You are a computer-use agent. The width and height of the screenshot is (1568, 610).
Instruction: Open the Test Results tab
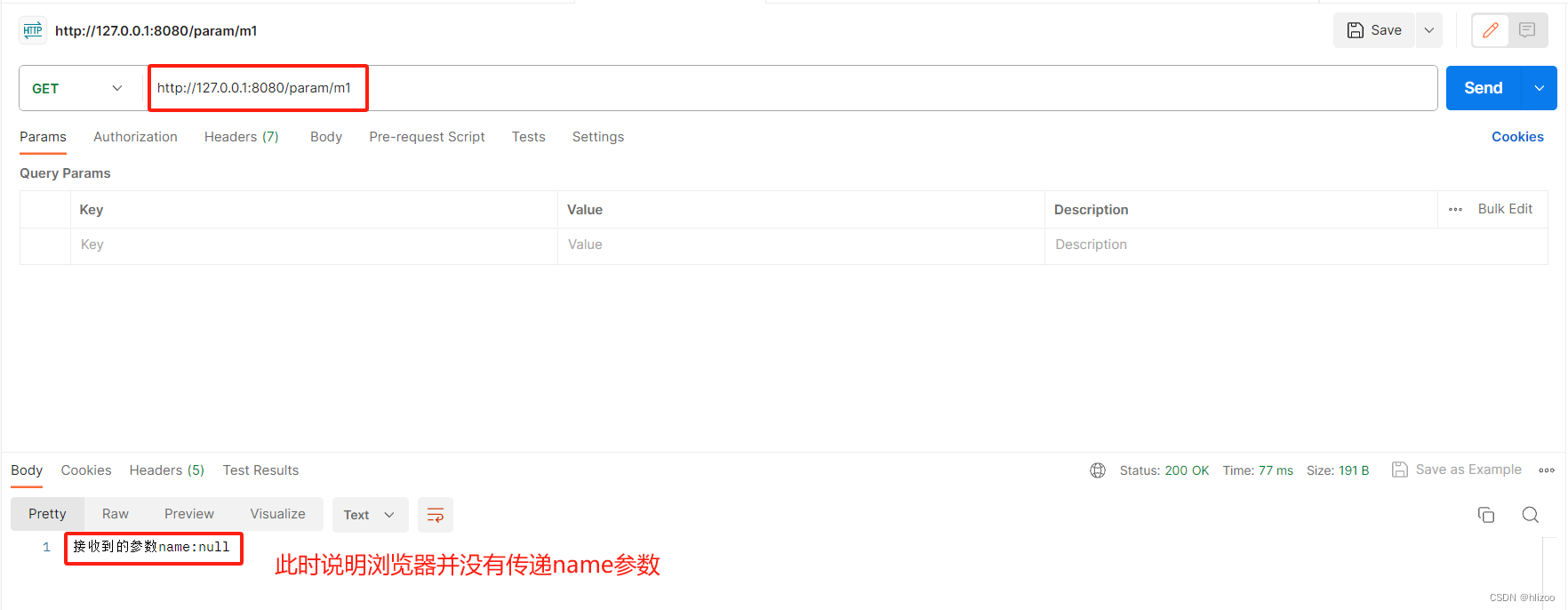(260, 470)
